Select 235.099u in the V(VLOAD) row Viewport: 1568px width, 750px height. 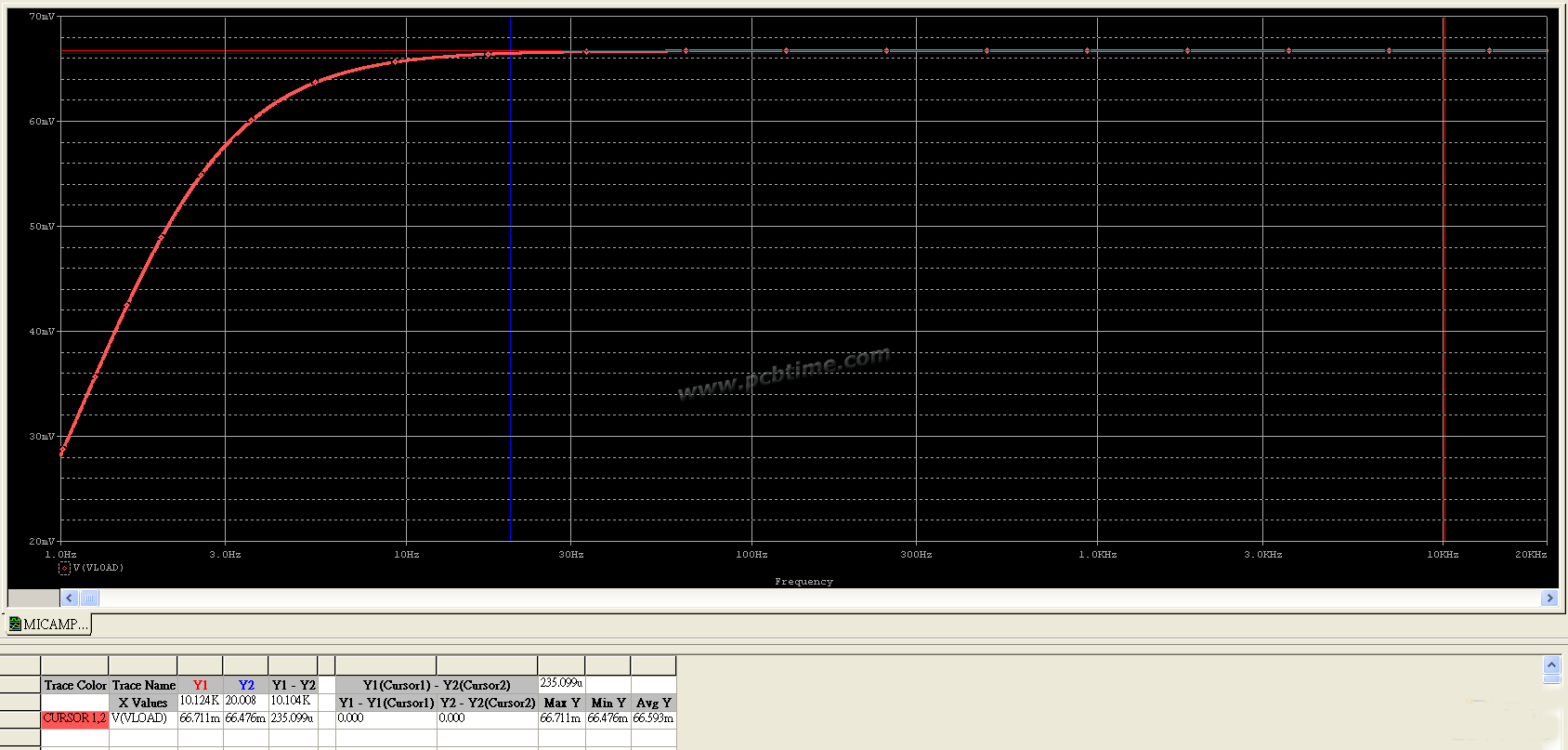click(292, 718)
